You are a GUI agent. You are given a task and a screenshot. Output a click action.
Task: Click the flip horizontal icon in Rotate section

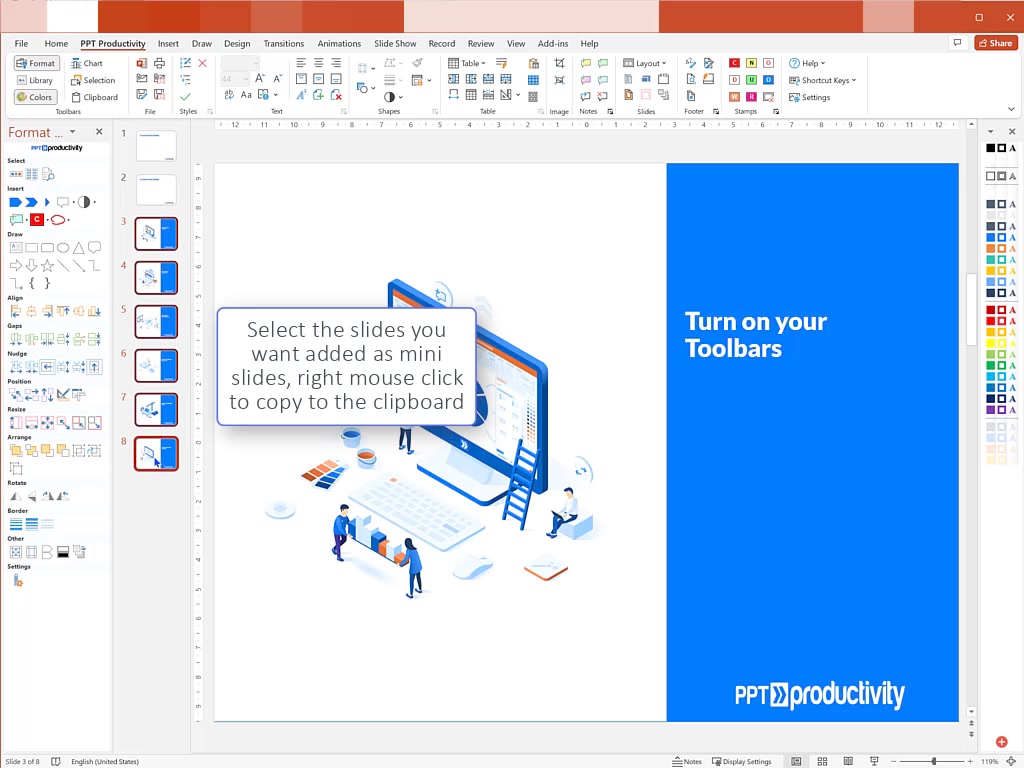pyautogui.click(x=16, y=496)
